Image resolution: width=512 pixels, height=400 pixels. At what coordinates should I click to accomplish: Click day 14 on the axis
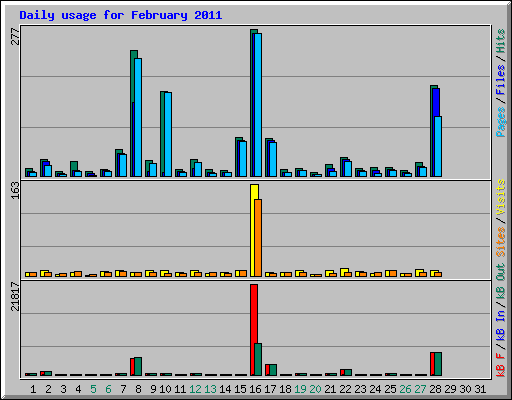point(225,389)
